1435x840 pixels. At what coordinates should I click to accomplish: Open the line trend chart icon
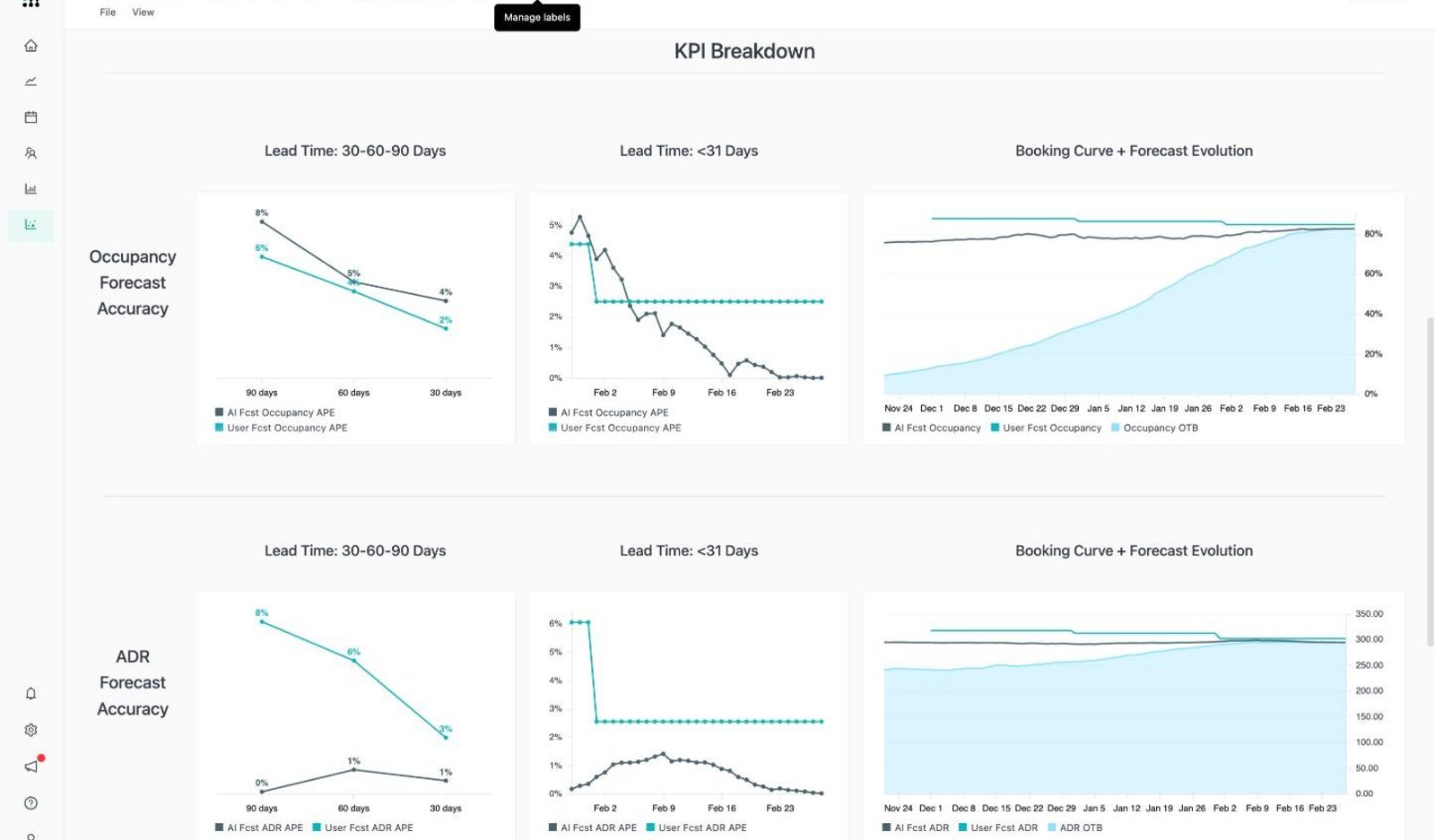pos(30,82)
